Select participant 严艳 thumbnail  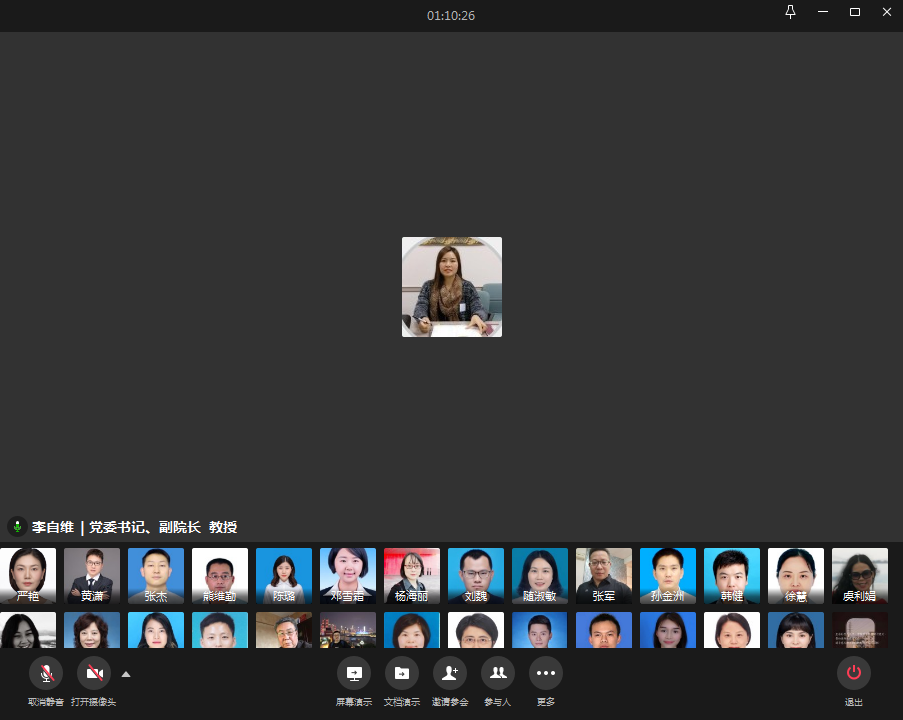point(28,575)
